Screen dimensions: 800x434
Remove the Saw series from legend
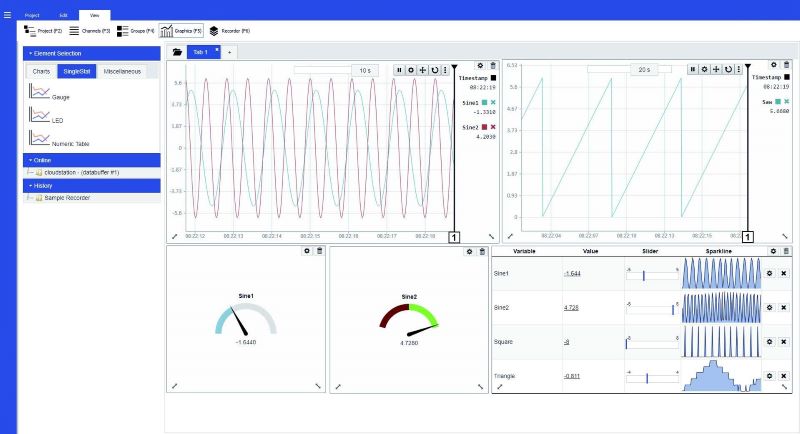[x=786, y=102]
